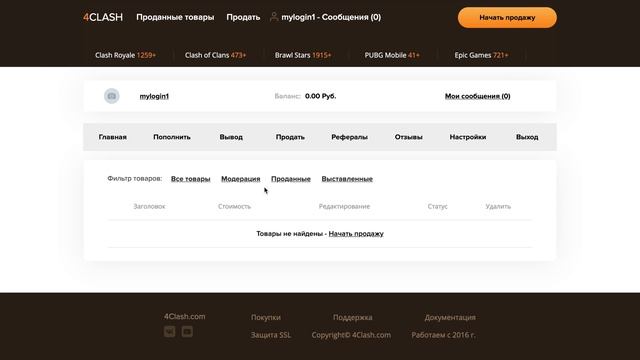Open the YouTube icon in footer
The width and height of the screenshot is (640, 360).
(x=187, y=331)
